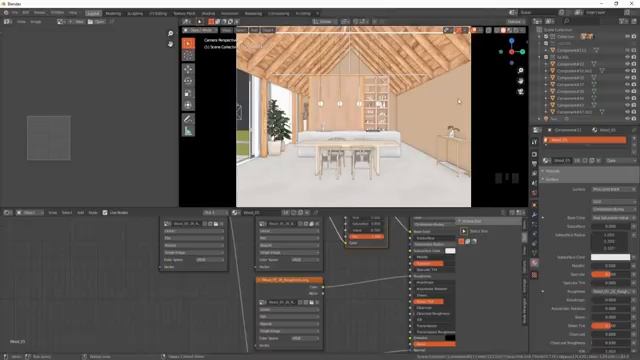Toggle the Use Nodes checkbox
Screen dimensions: 640x360
(x=105, y=213)
